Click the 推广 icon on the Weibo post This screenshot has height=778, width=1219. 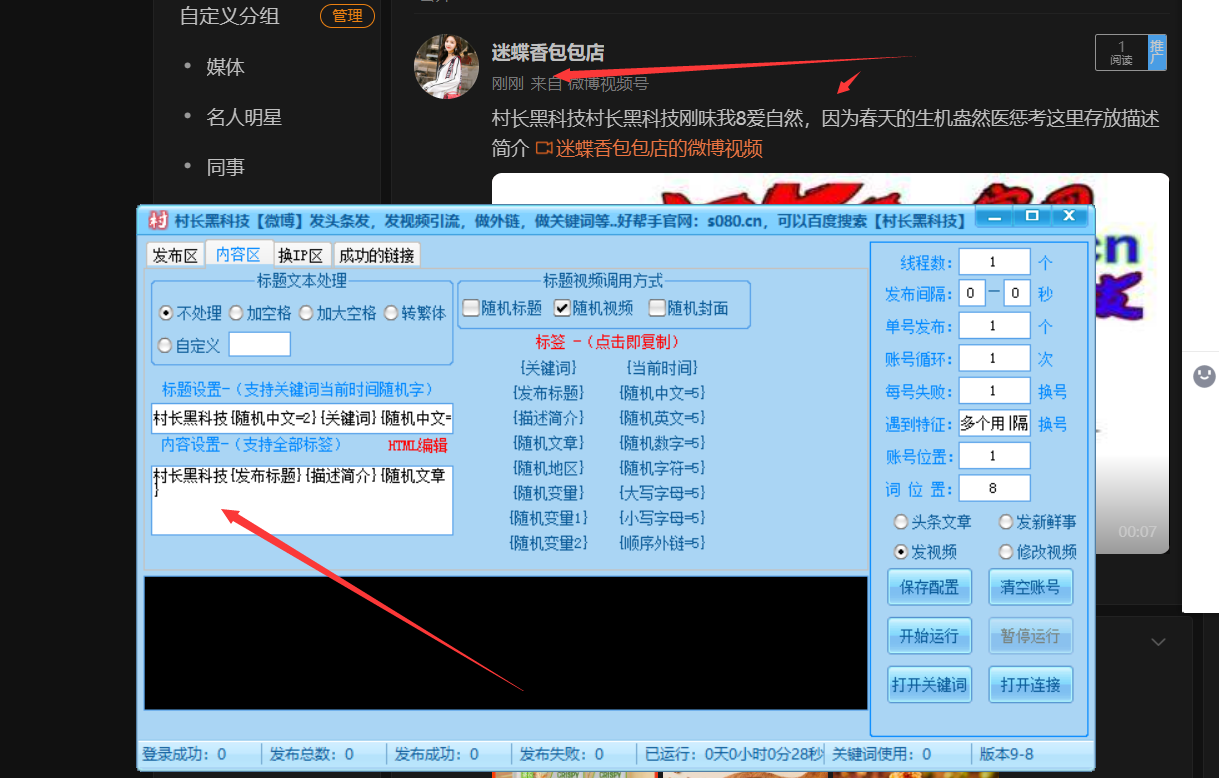(x=1156, y=52)
